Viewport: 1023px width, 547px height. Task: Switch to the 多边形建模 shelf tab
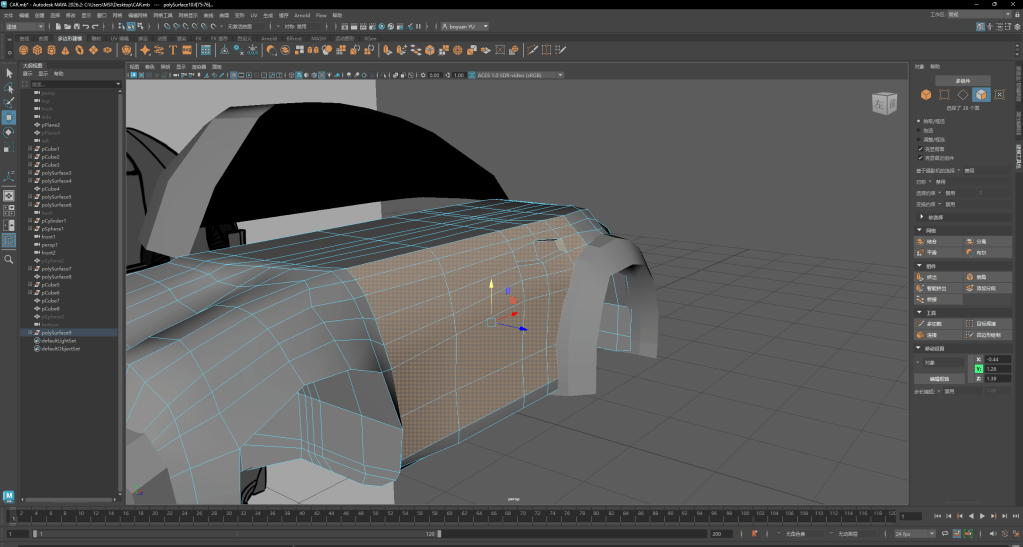[70, 38]
